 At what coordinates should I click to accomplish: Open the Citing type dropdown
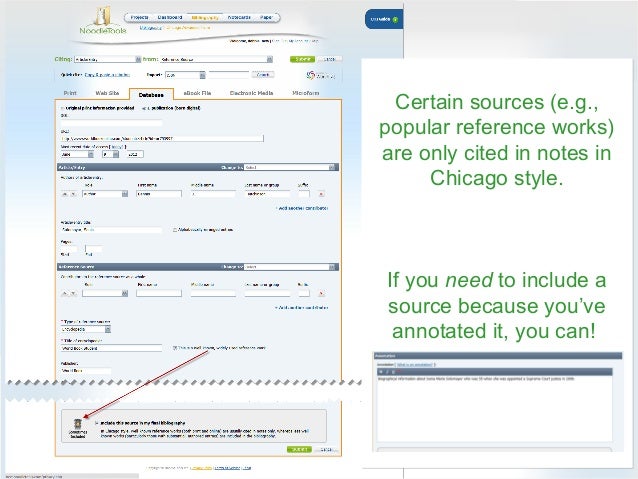click(107, 59)
